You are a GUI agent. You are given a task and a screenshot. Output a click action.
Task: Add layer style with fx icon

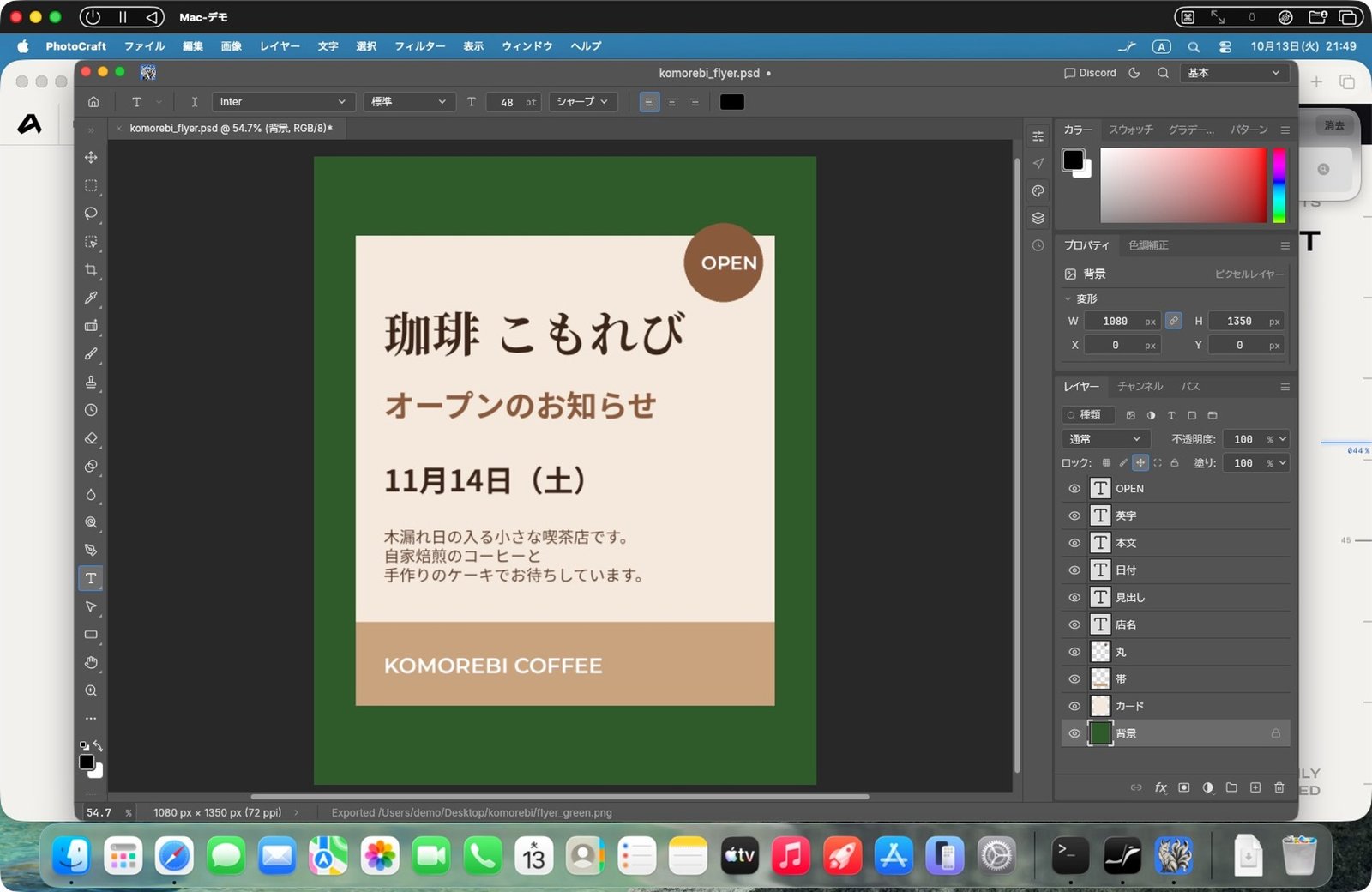(x=1161, y=787)
